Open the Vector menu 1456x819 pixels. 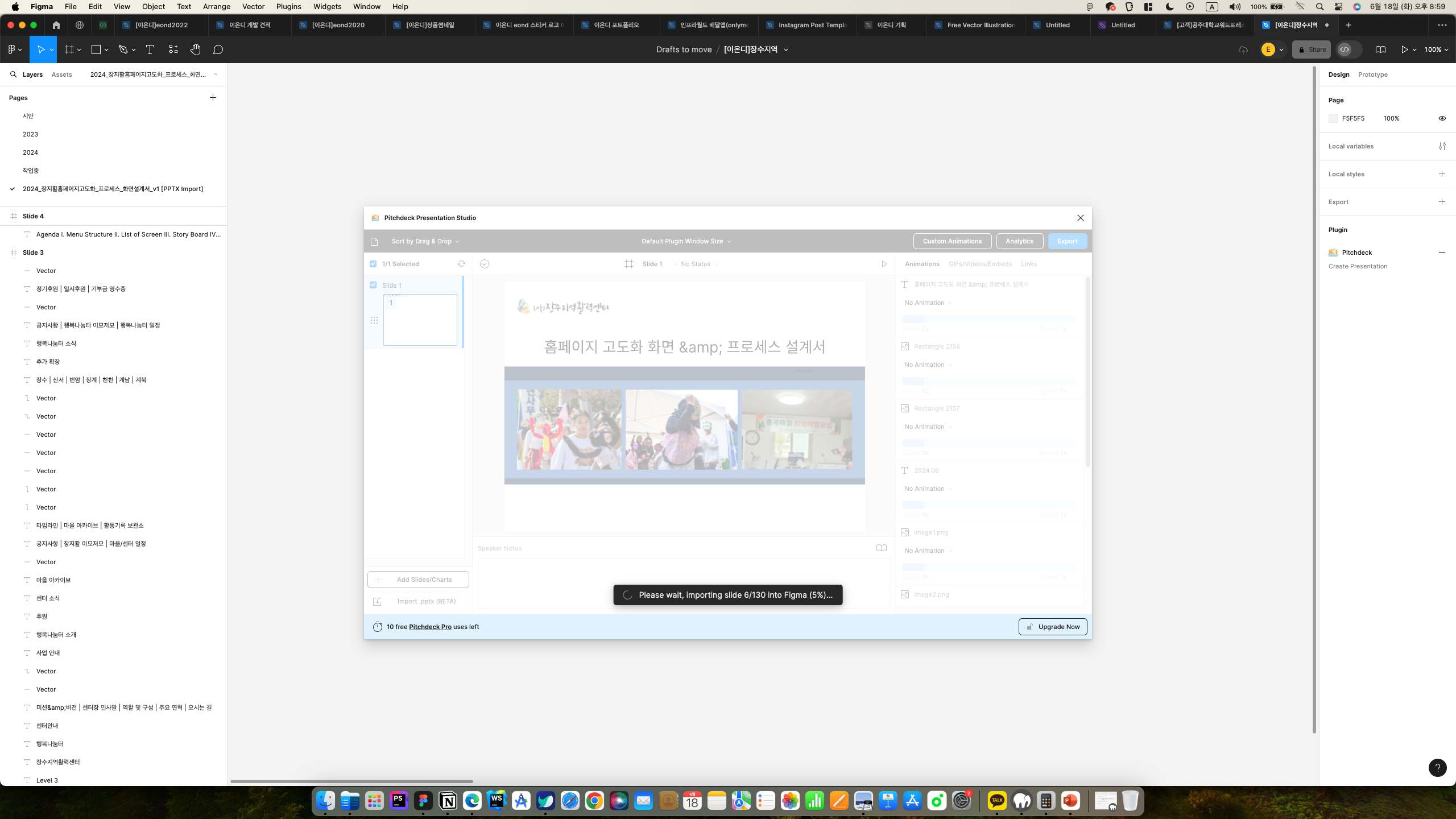(253, 6)
